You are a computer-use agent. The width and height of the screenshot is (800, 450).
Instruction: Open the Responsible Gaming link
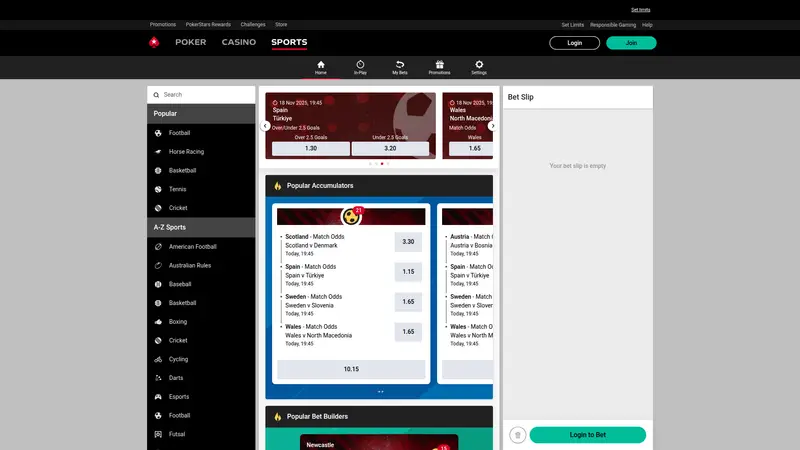pos(613,25)
